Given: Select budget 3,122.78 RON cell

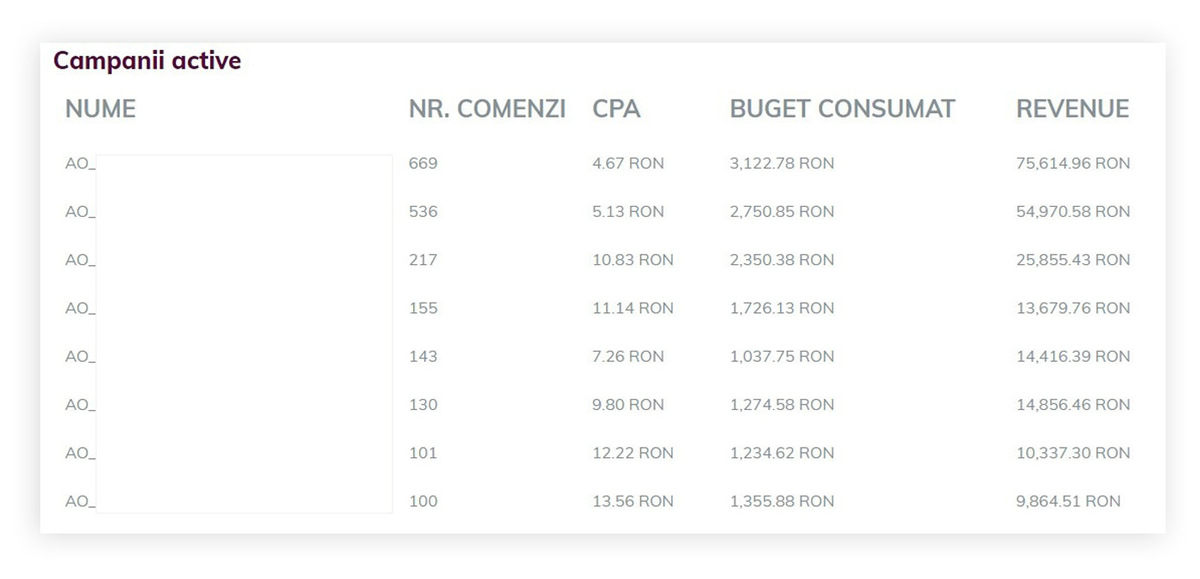Looking at the screenshot, I should coord(781,163).
